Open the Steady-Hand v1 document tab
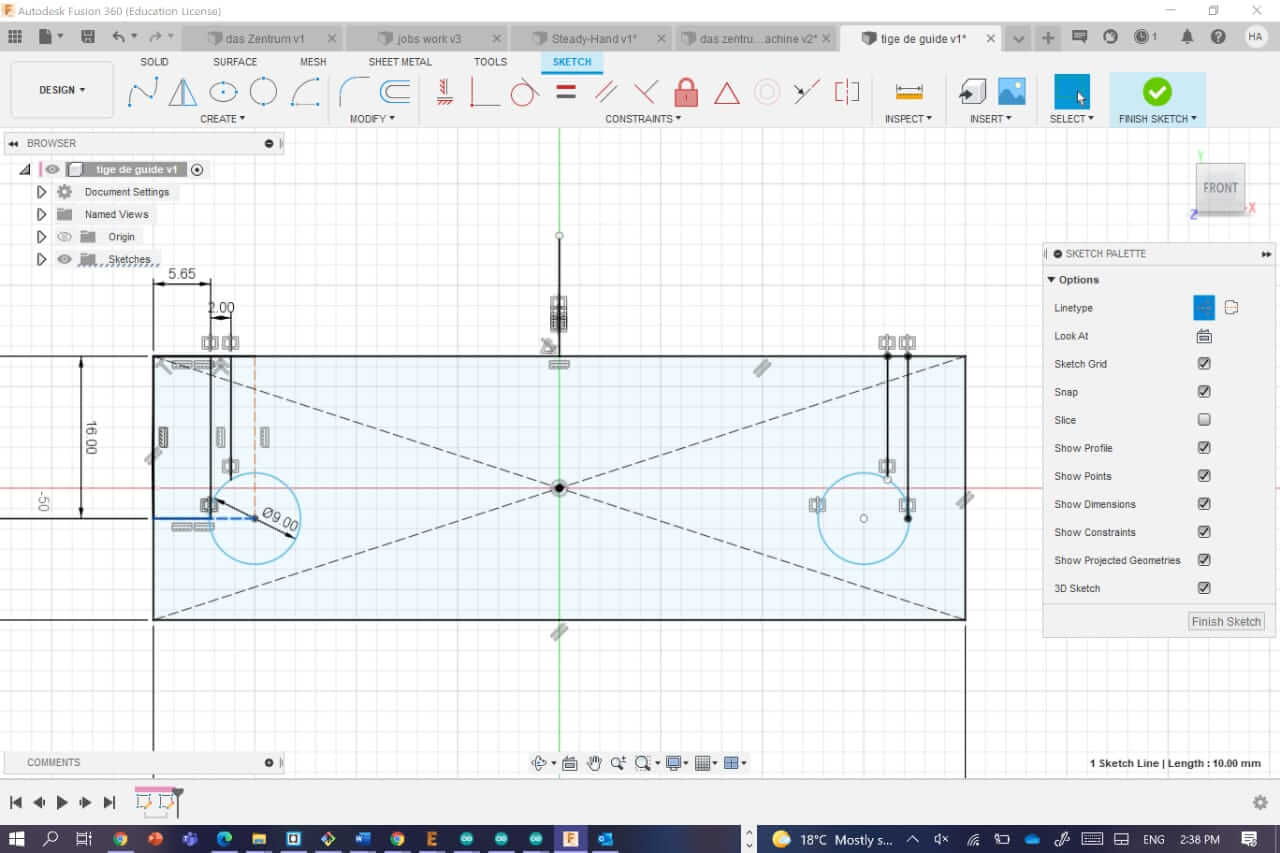1280x853 pixels. [x=594, y=39]
